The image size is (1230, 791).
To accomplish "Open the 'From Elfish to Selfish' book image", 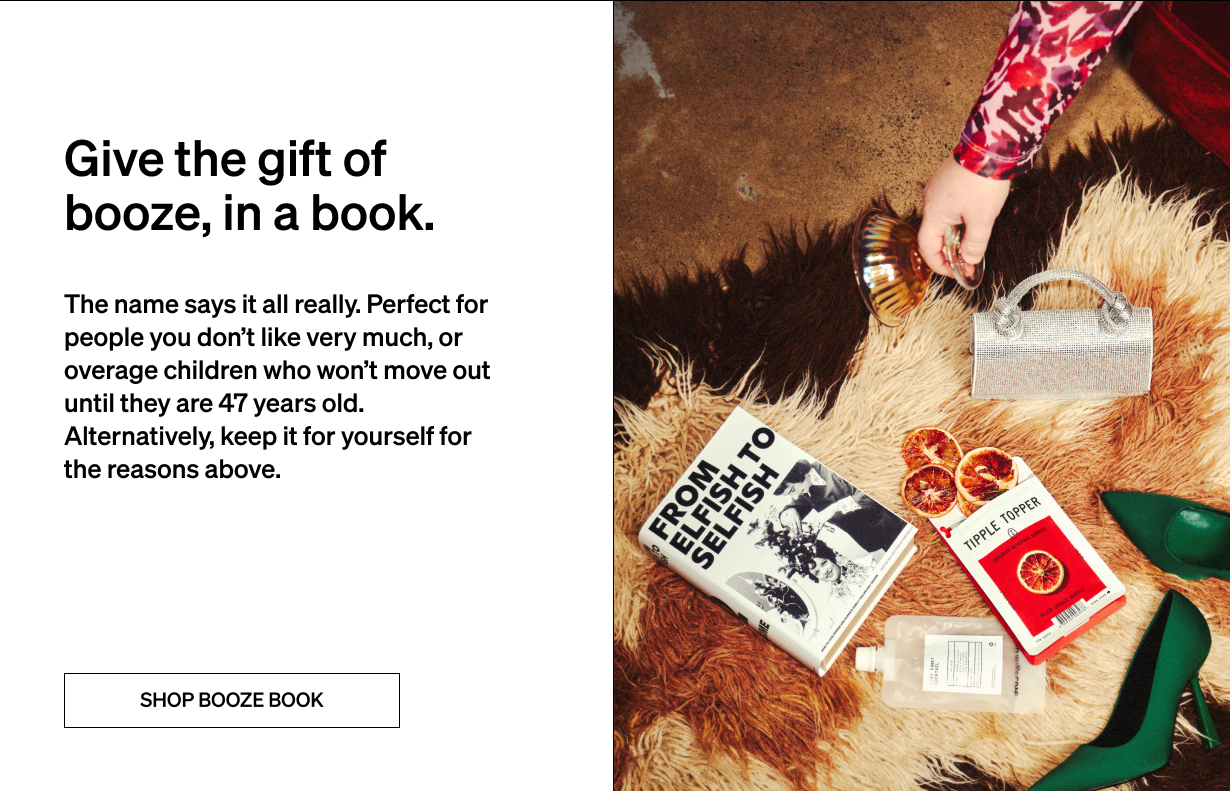I will [777, 540].
